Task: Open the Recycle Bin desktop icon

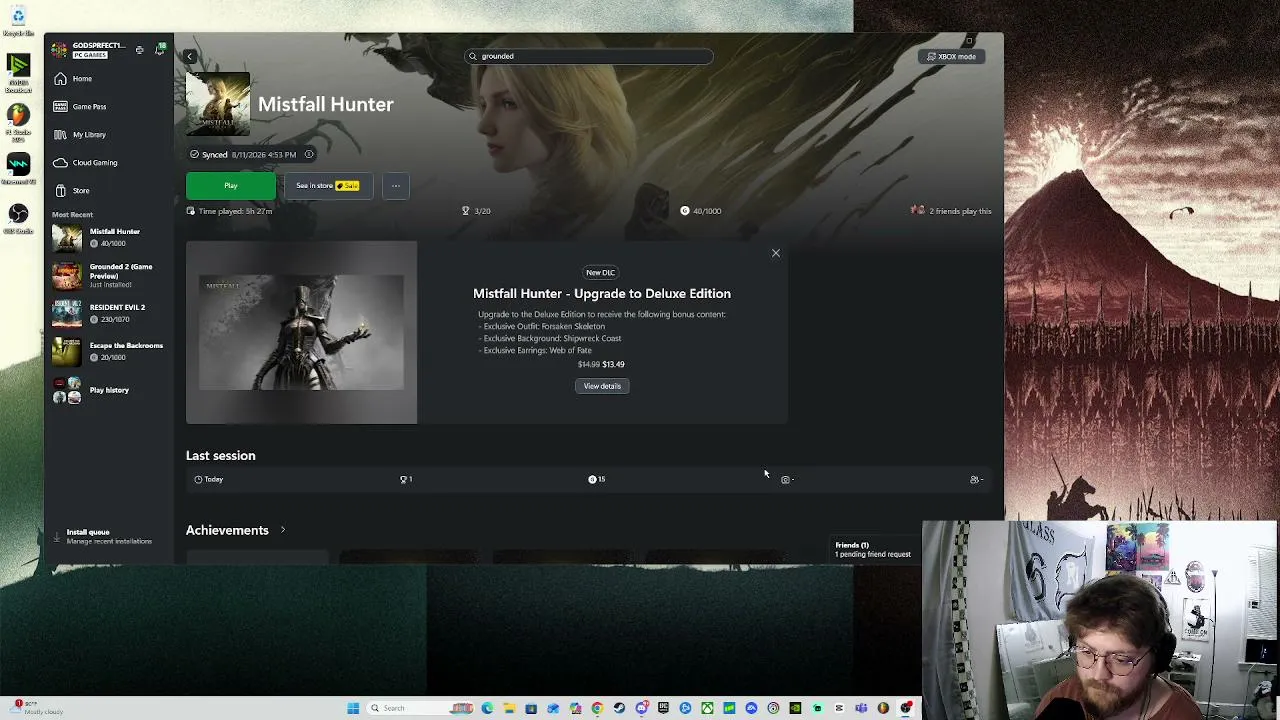Action: pos(18,20)
